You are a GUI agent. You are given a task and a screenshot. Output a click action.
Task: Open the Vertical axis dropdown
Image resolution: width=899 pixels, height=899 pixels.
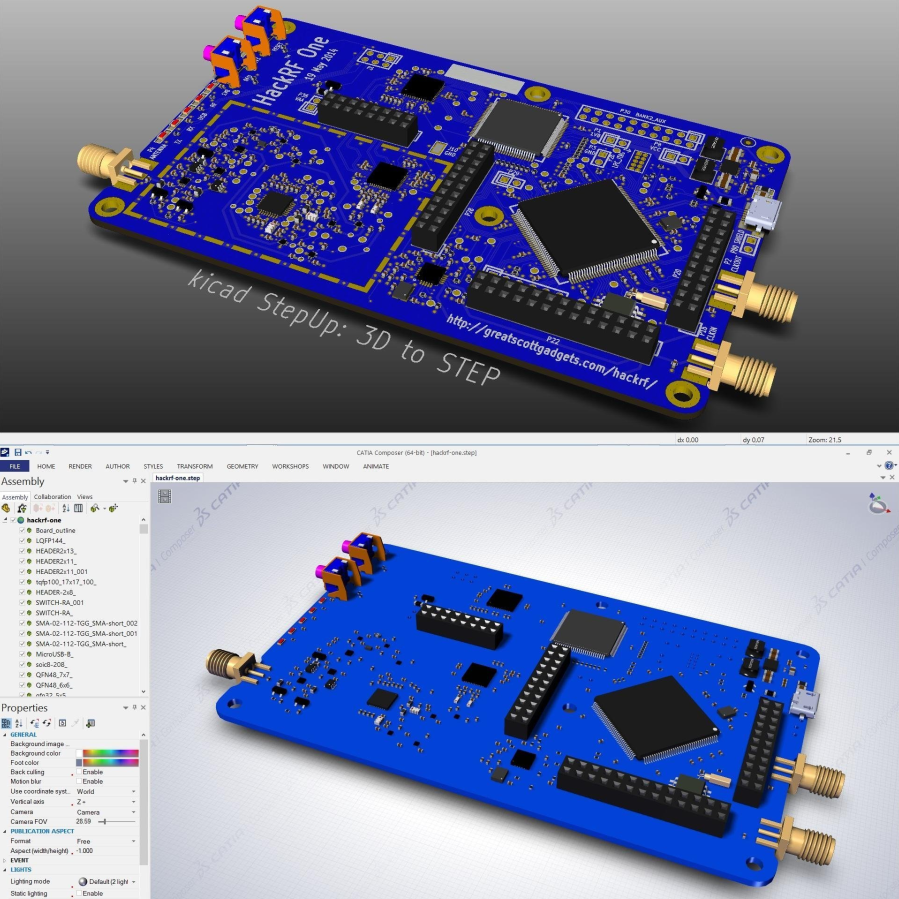(133, 801)
